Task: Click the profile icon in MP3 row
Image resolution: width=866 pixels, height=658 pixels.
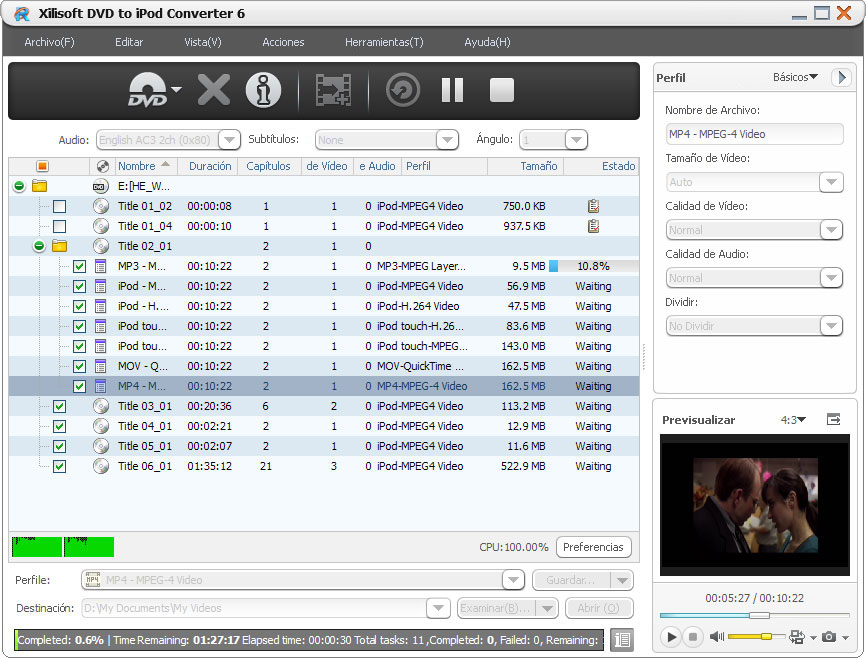Action: 101,266
